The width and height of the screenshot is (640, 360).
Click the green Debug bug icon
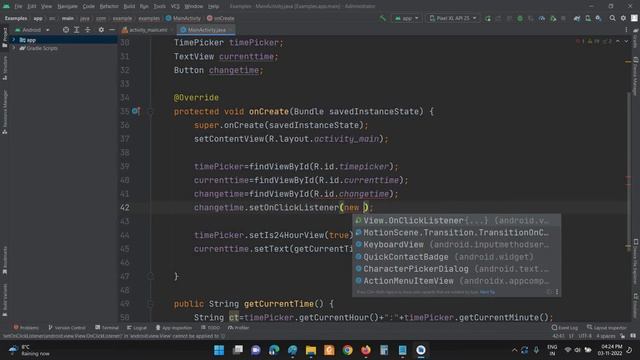click(520, 18)
